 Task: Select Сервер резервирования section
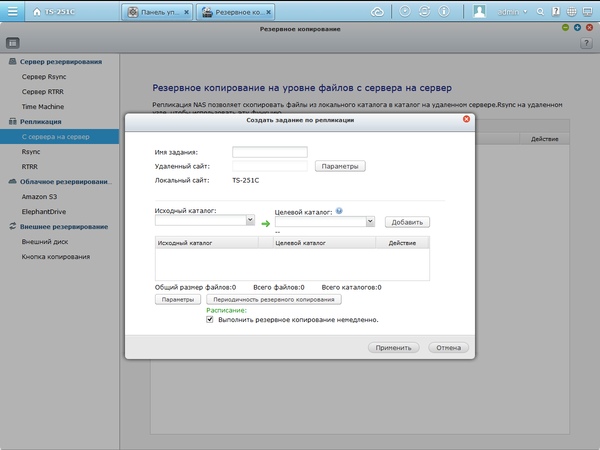click(61, 62)
